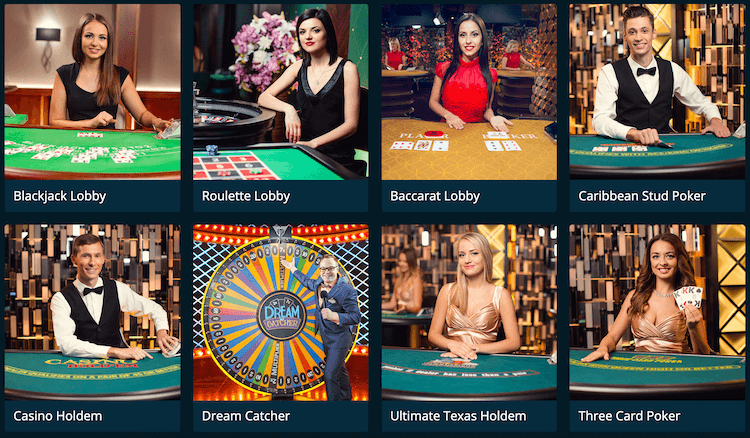Launch the Casino Holdem game image
Screen dimensions: 750x438
point(92,312)
